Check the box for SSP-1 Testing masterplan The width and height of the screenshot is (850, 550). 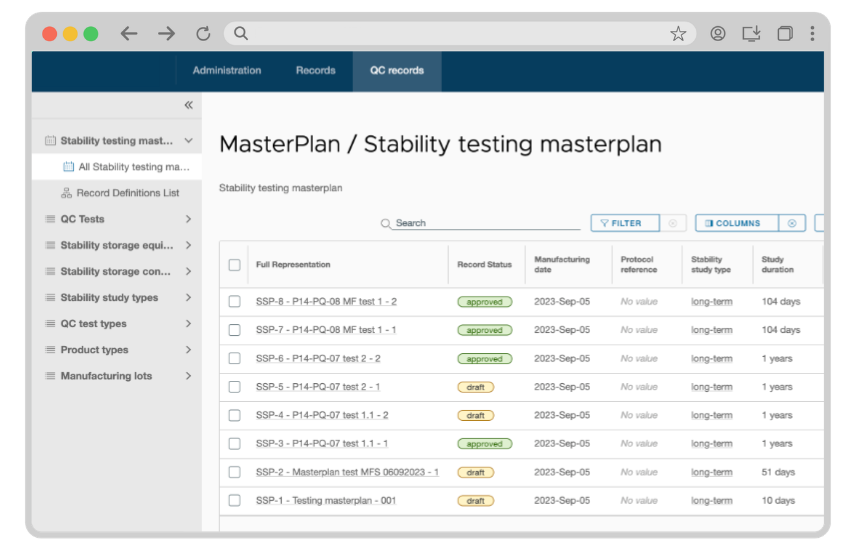[x=234, y=500]
